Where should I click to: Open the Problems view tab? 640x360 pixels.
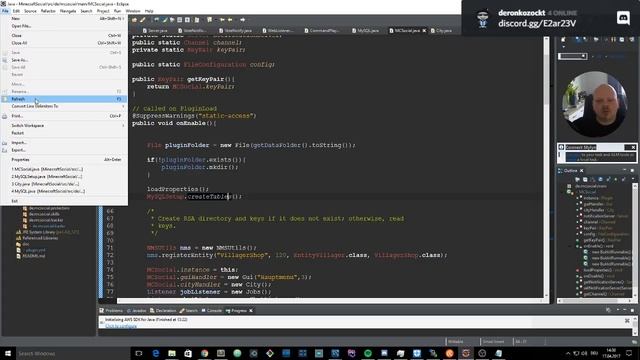[x=111, y=311]
